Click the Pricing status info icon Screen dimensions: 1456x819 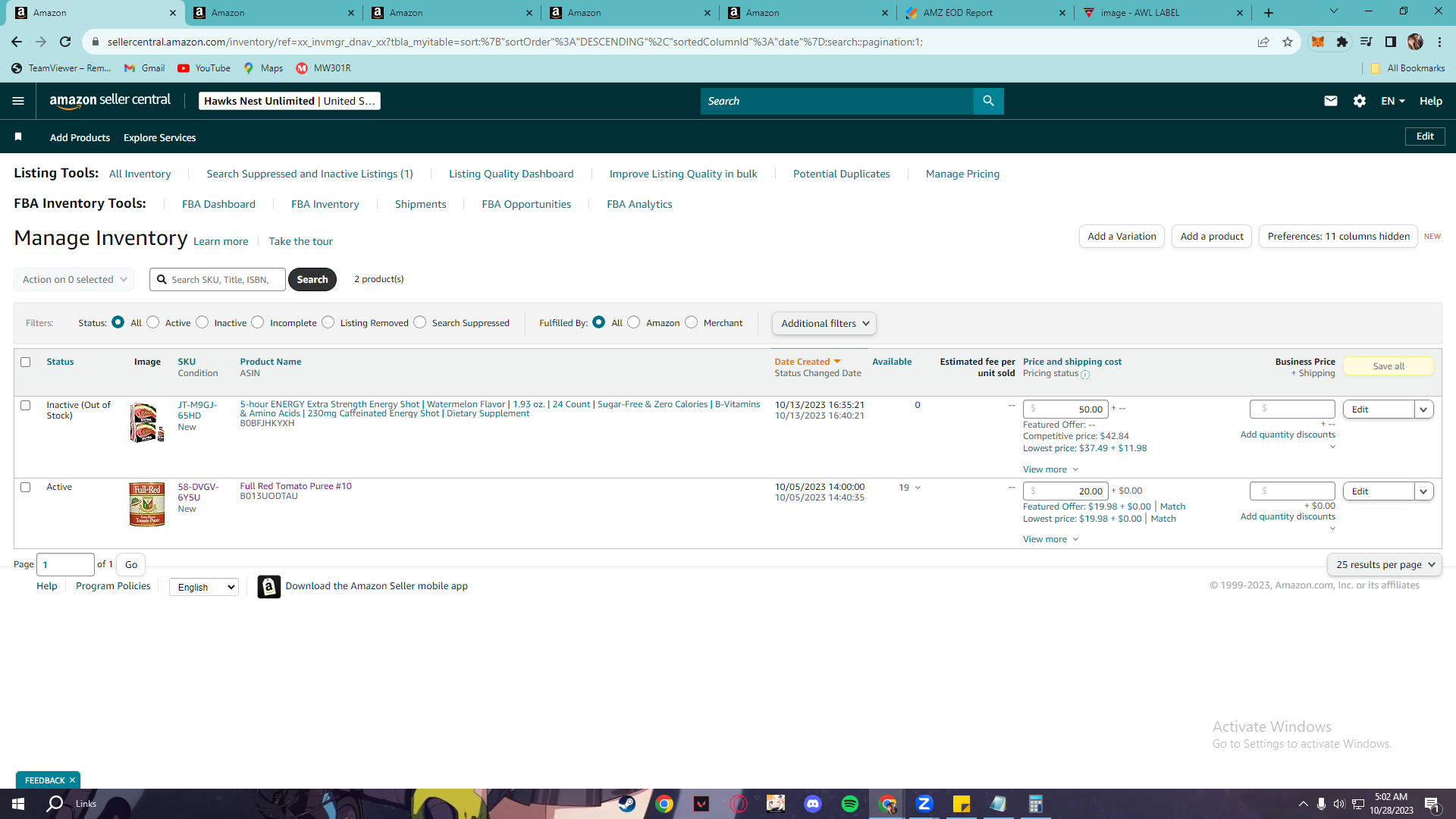tap(1085, 375)
